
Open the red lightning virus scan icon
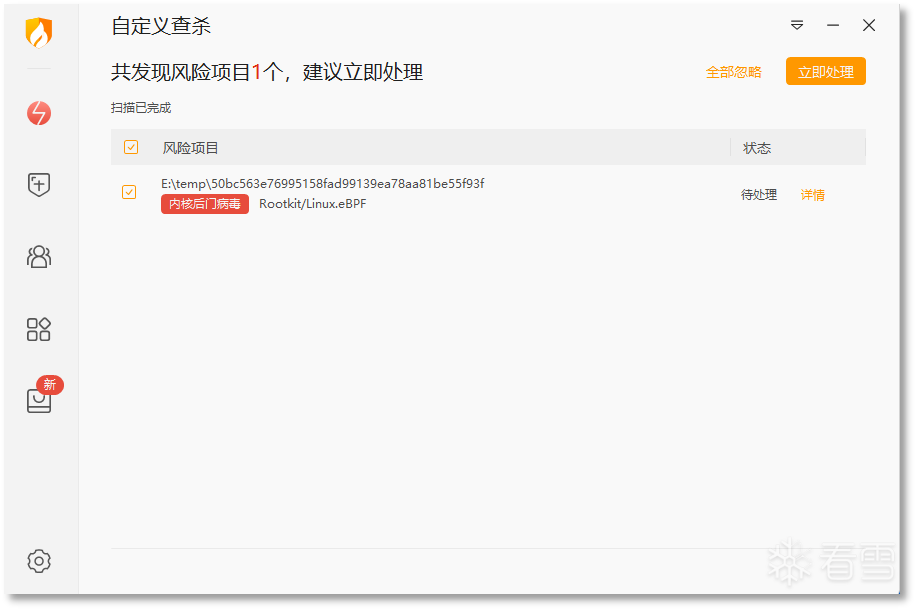39,113
